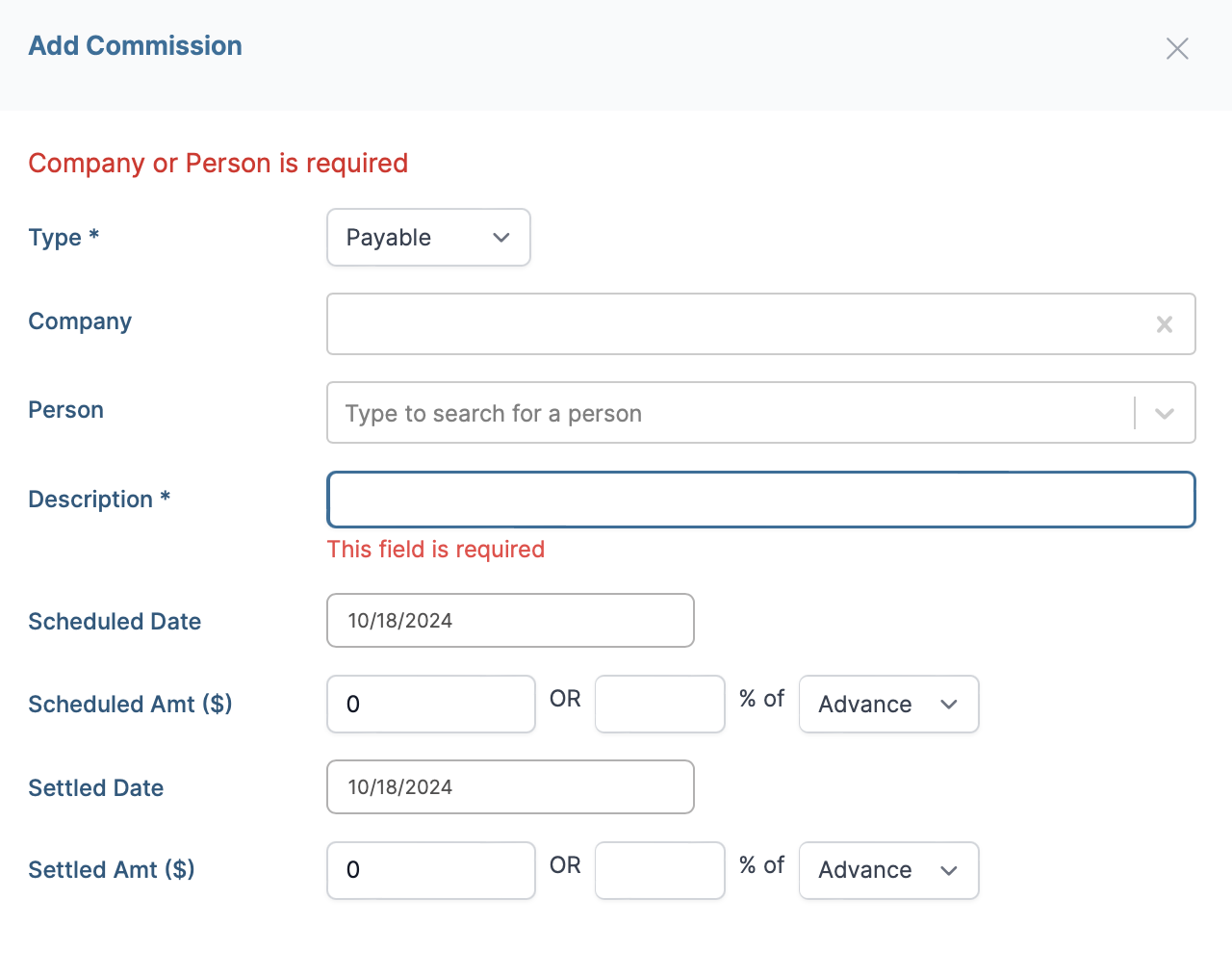The width and height of the screenshot is (1232, 976).
Task: Click the Settled Amt percent input
Action: [659, 870]
